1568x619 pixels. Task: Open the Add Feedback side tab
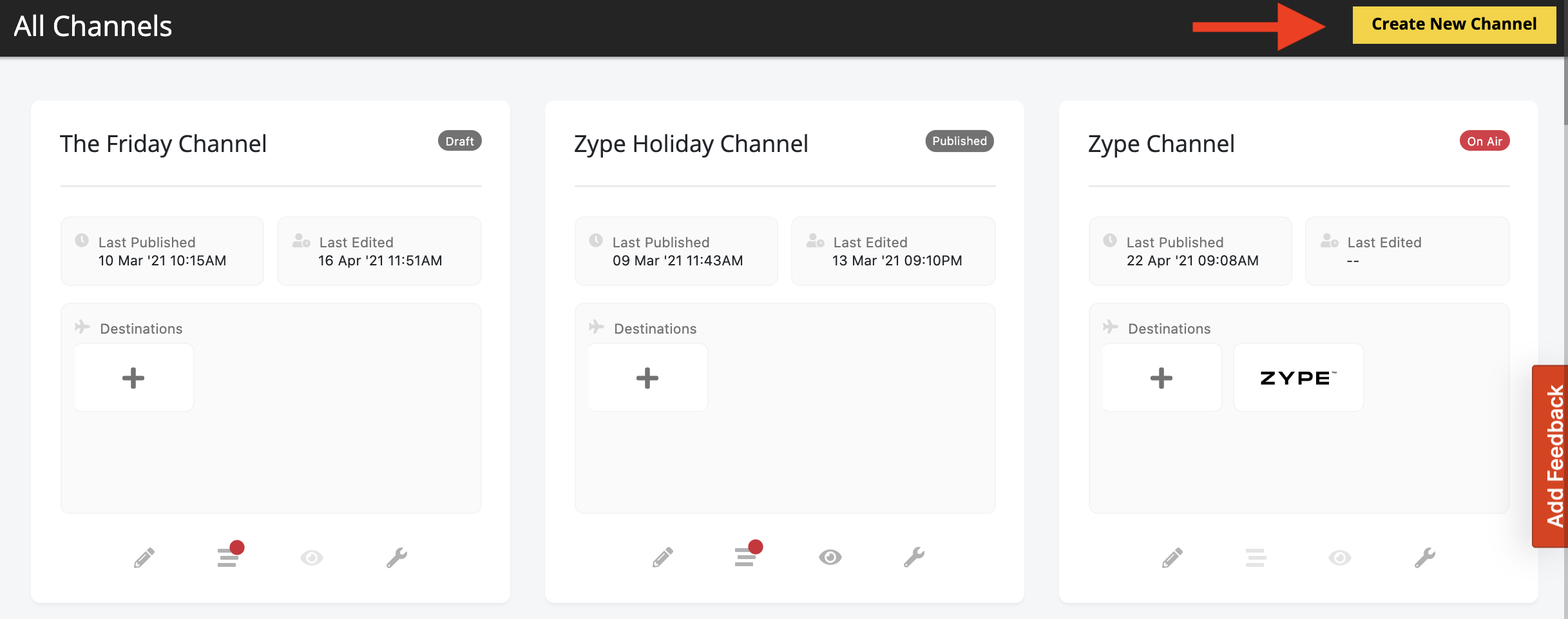click(1551, 456)
